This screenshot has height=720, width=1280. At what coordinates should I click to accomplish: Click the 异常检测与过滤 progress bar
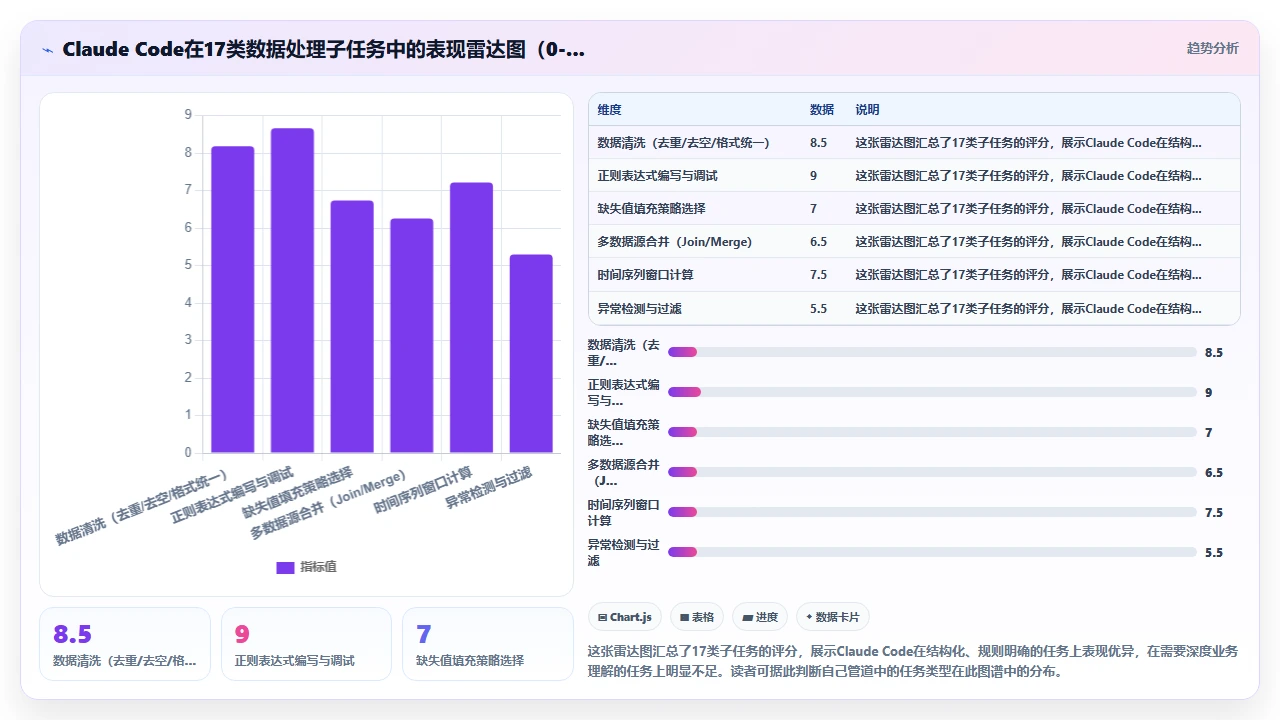932,552
